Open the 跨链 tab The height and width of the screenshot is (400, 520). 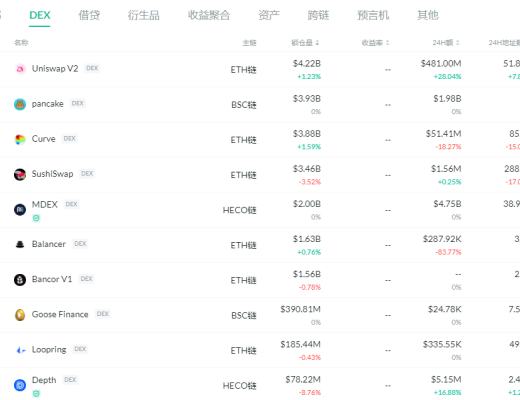318,15
